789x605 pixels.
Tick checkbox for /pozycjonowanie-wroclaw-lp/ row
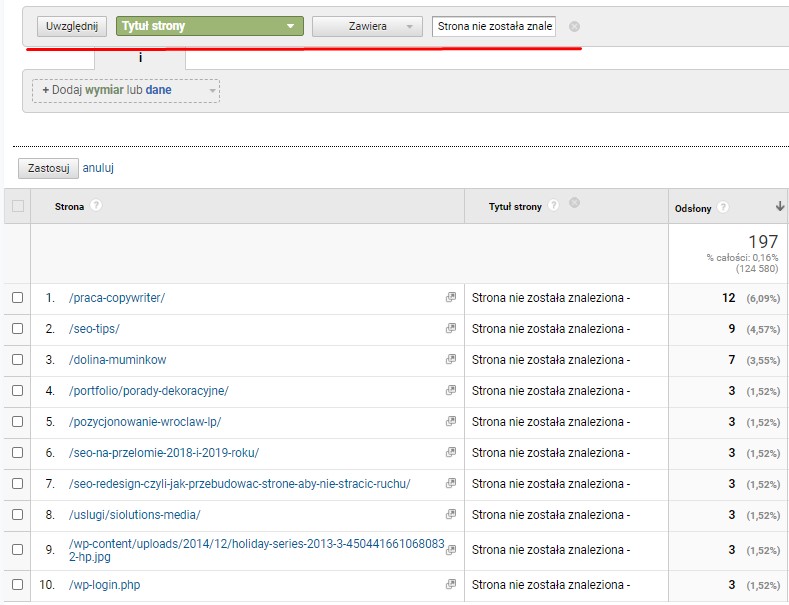click(18, 421)
